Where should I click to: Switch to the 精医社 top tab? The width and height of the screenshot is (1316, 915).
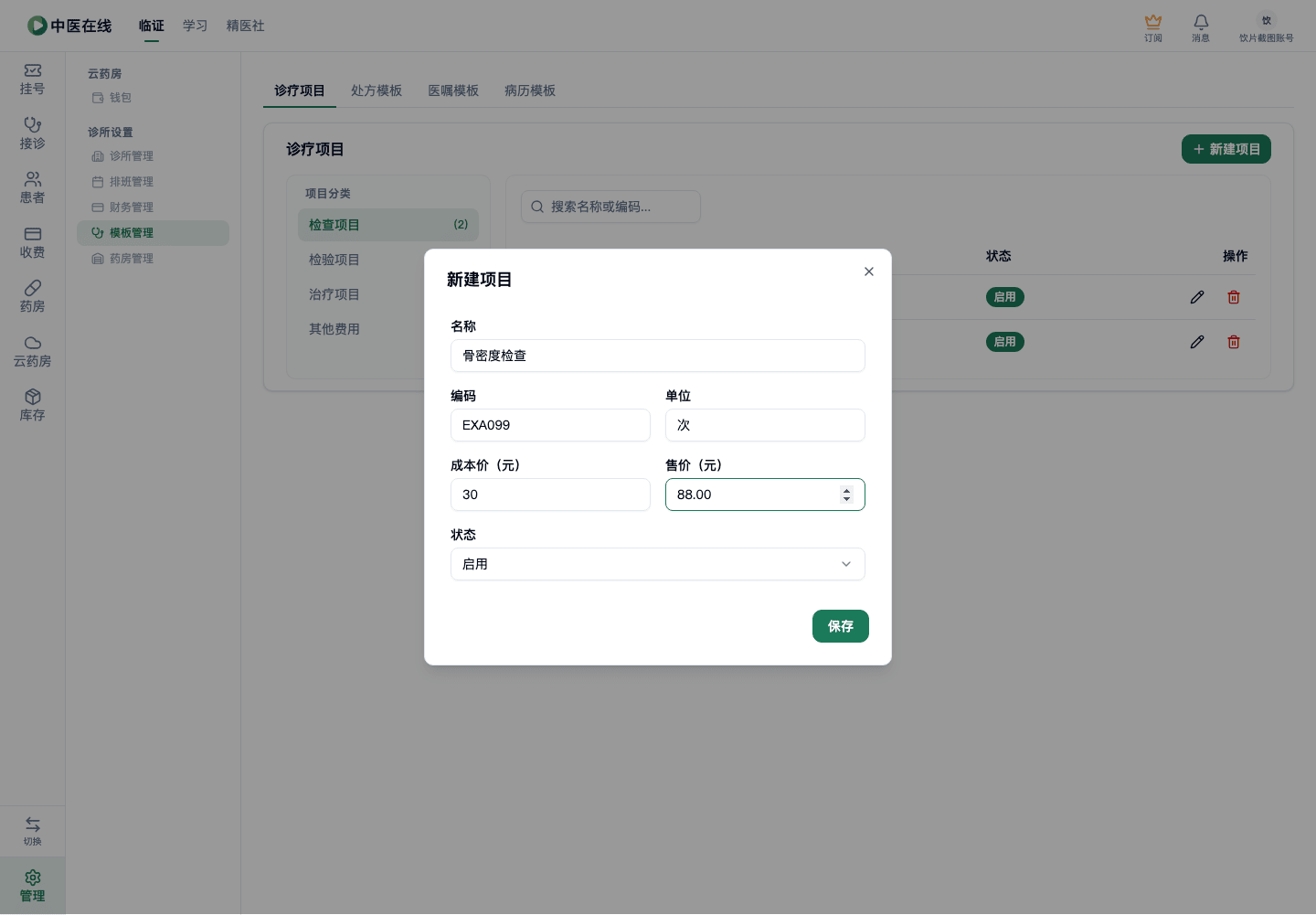click(246, 26)
